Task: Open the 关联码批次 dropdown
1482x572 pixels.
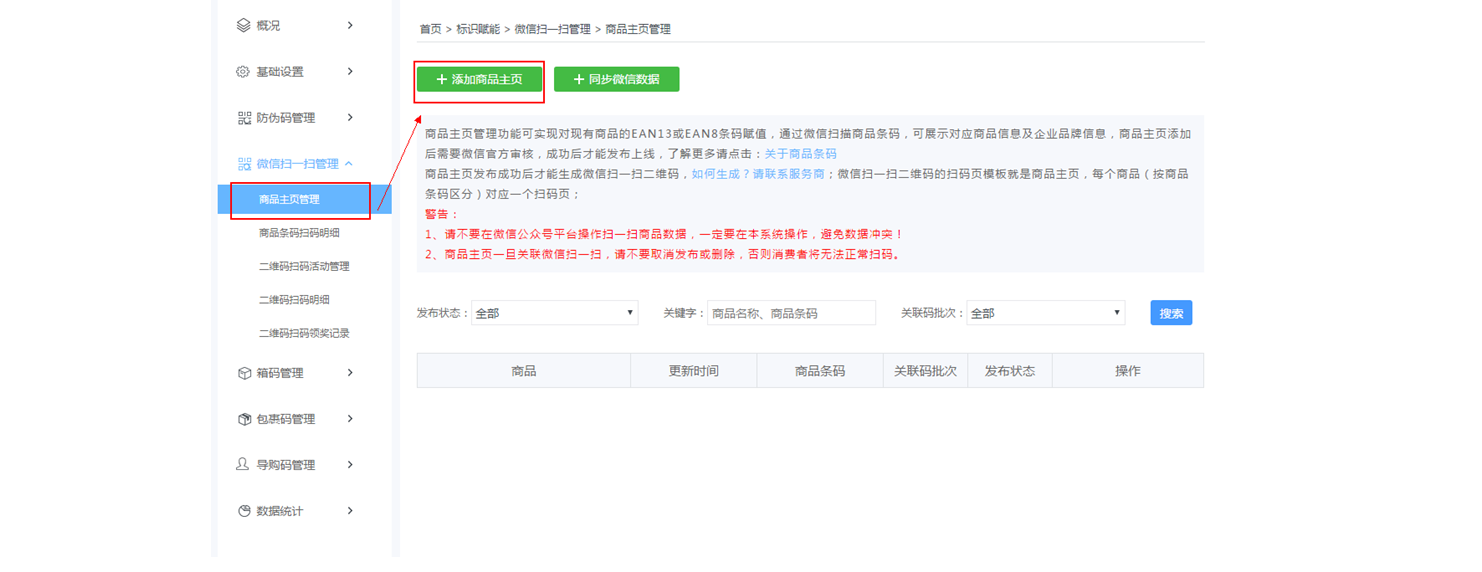Action: 1045,313
